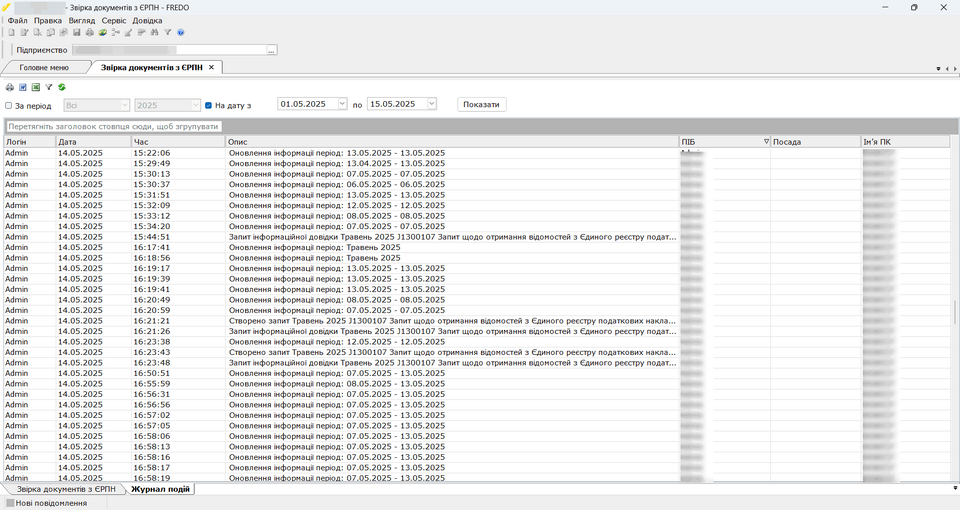Screen dimensions: 960x510
Task: Open the end date 15.05.2025 dropdown
Action: point(432,104)
